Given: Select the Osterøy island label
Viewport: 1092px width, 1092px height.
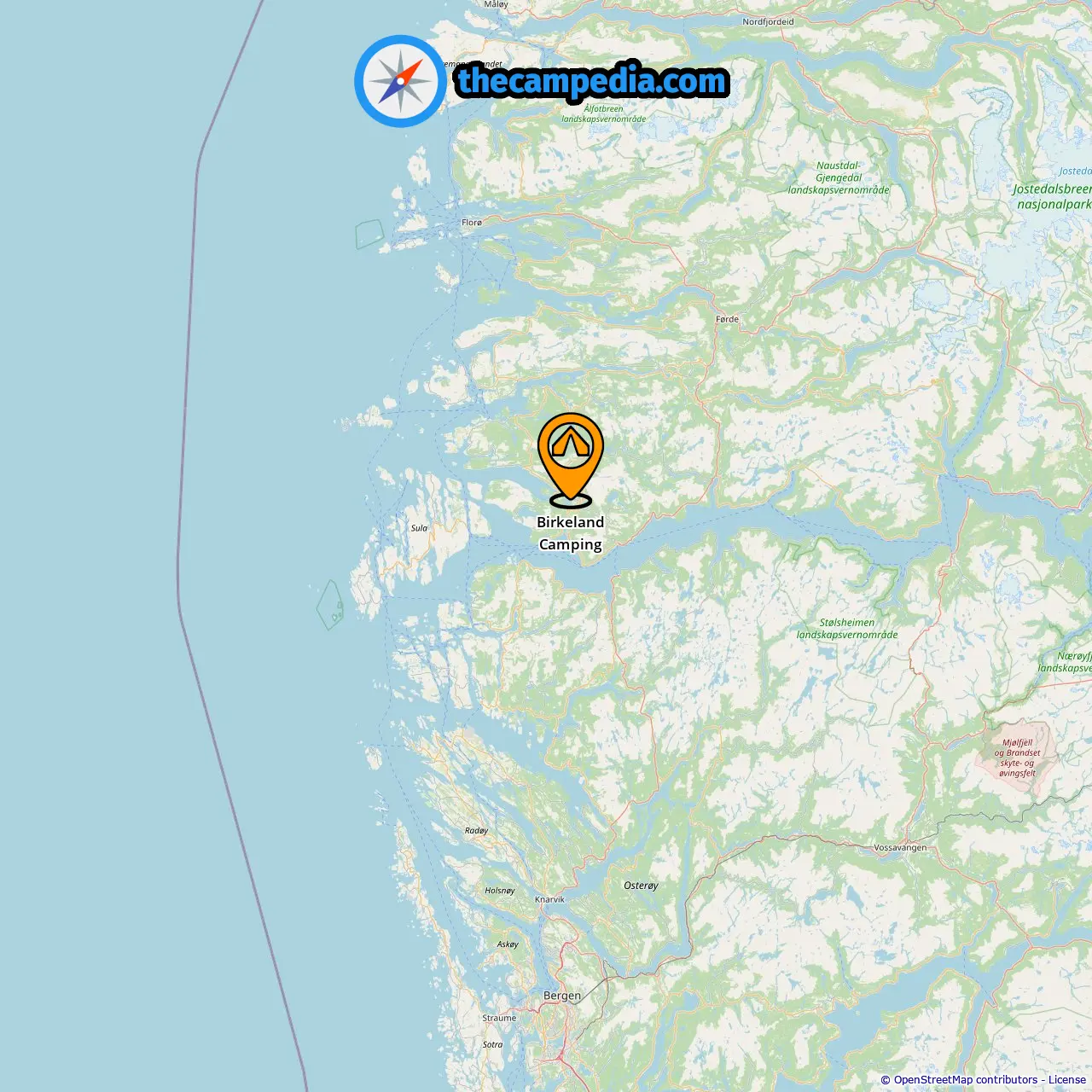Looking at the screenshot, I should click(641, 886).
